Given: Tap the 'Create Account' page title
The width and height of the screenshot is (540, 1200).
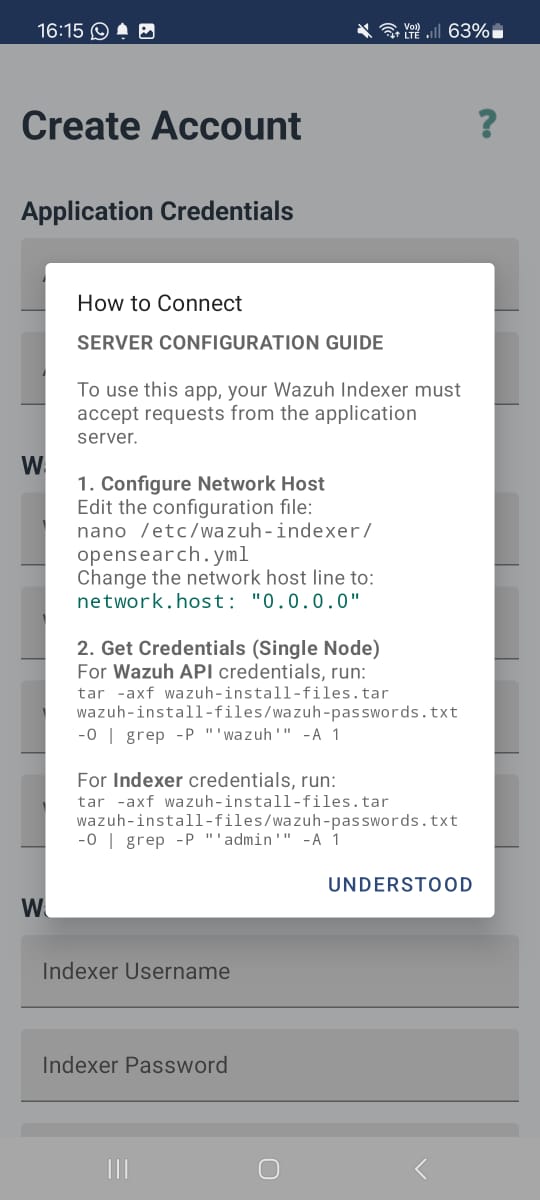Looking at the screenshot, I should 161,126.
